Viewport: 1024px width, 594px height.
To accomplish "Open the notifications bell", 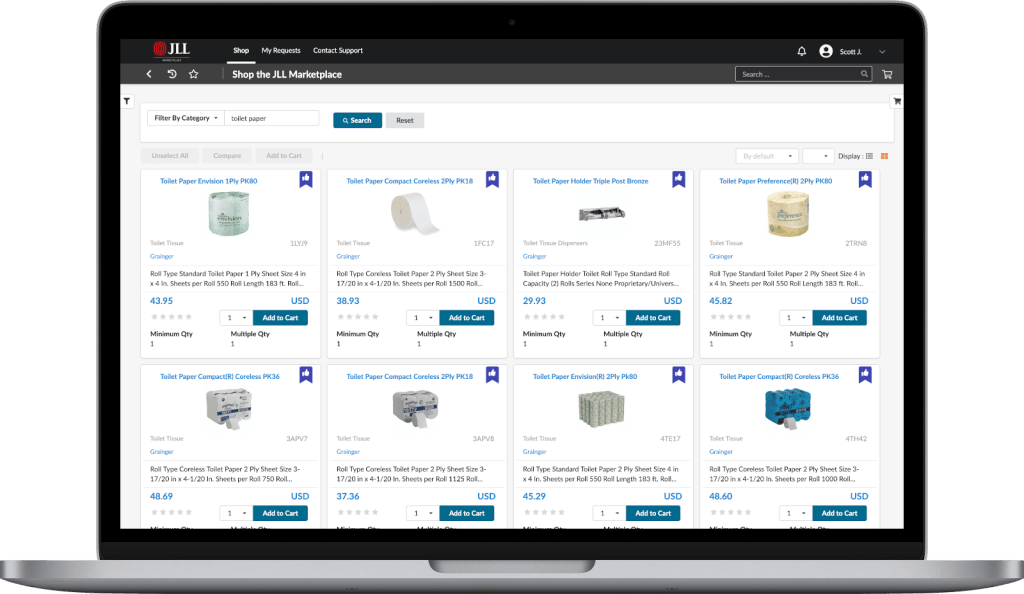I will [801, 51].
